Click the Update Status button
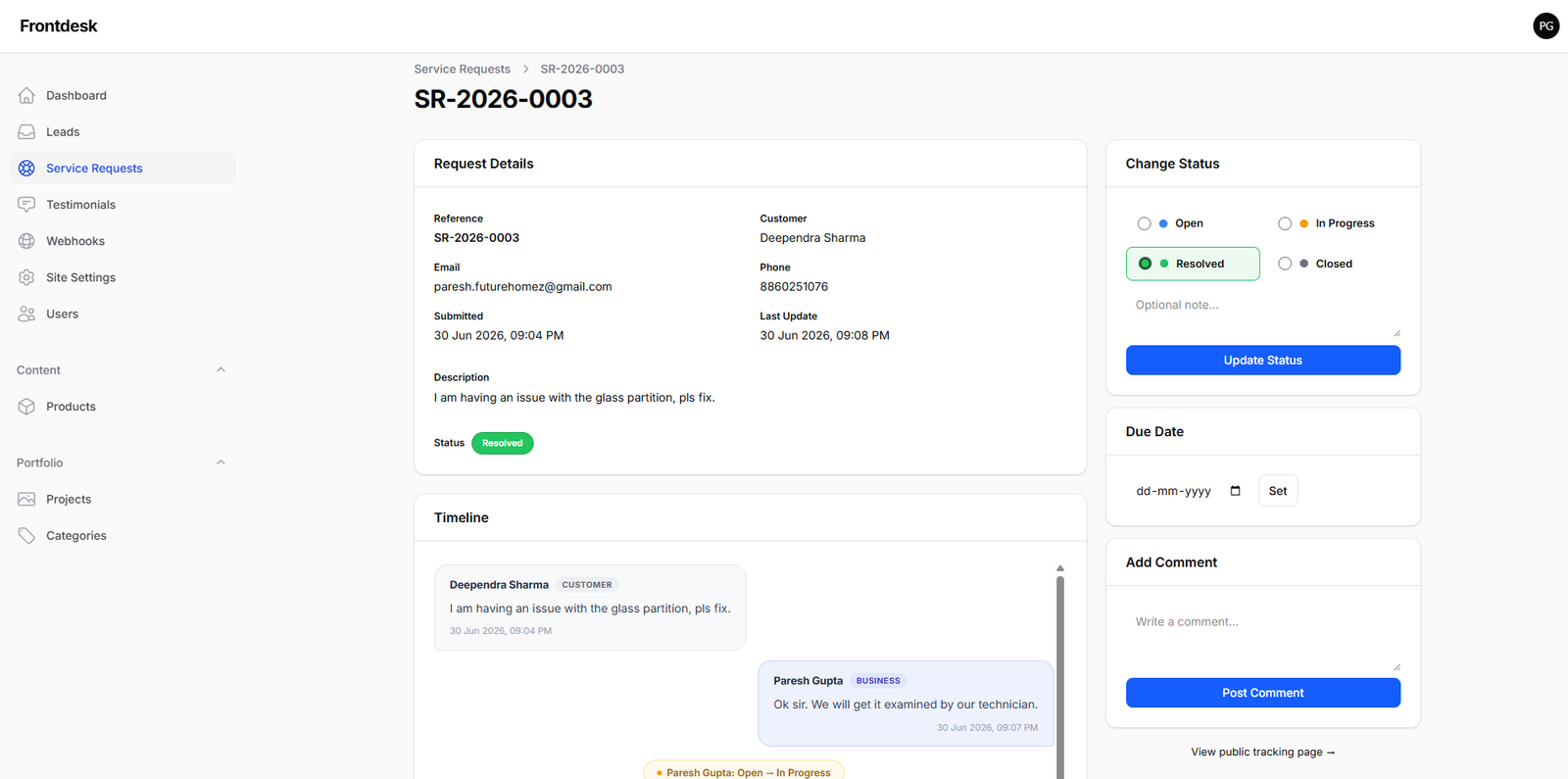 click(1262, 360)
